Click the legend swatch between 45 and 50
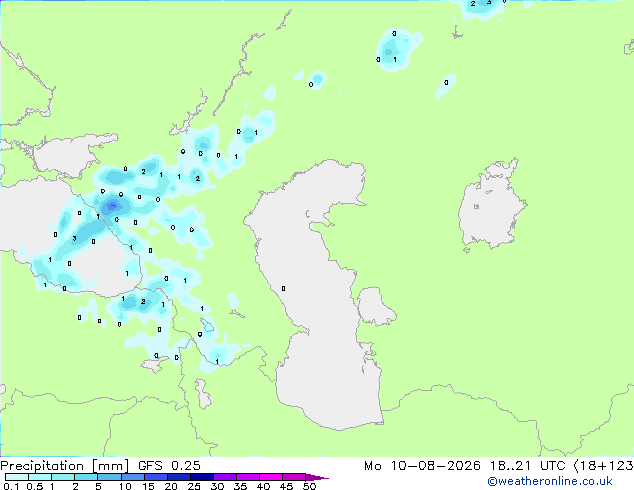 pos(294,477)
